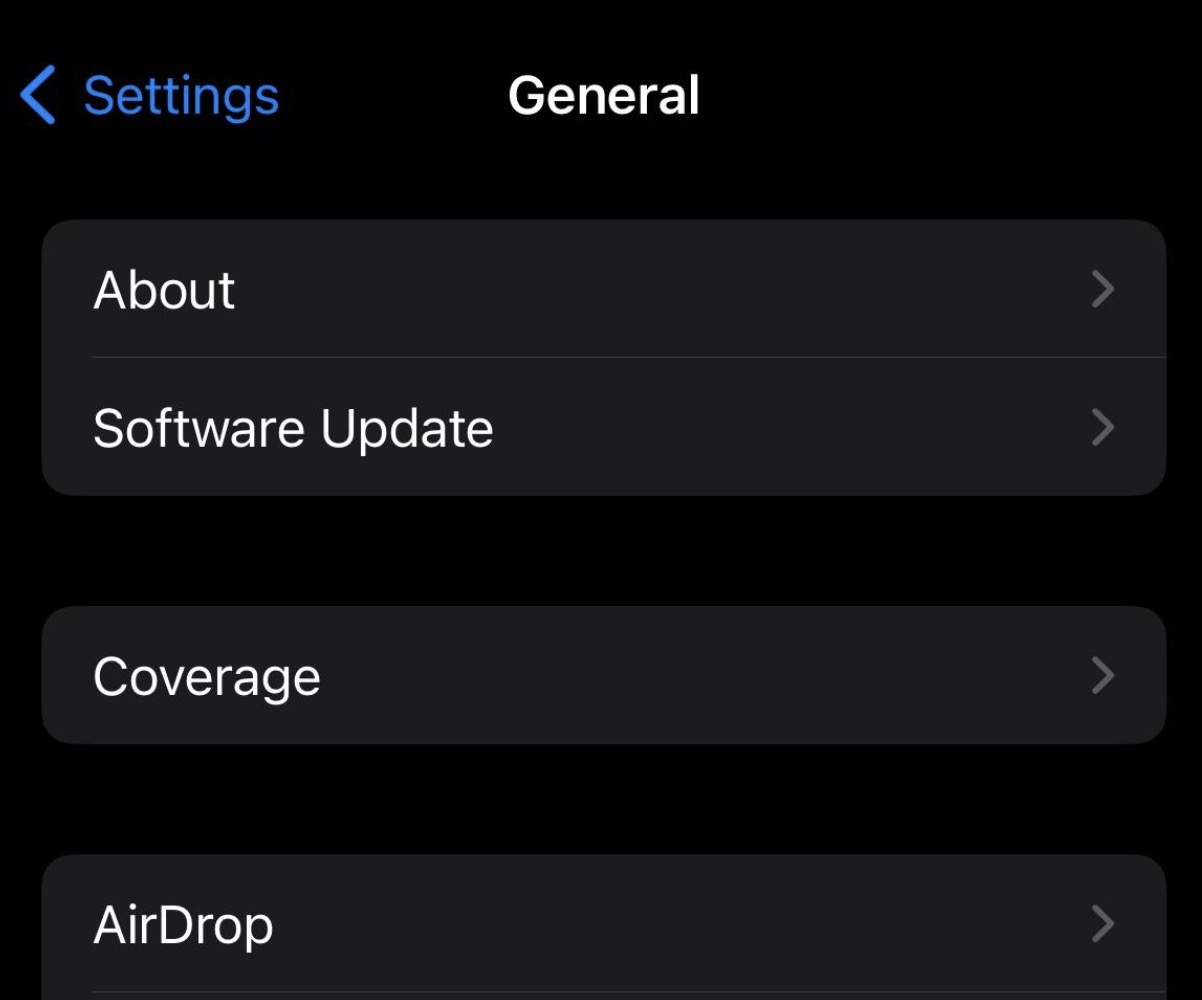Screen dimensions: 1202x1000
Task: Go back via the Settings link
Action: 180,96
